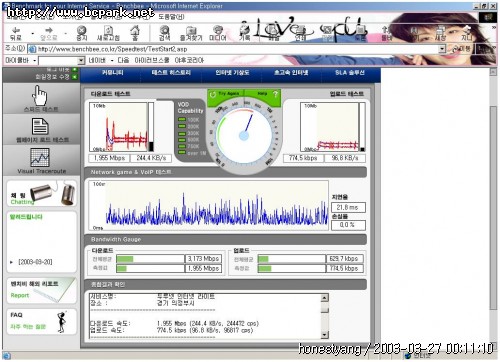The image size is (500, 362).
Task: Click the "1,955 Mbps" download speed value
Action: 109,158
